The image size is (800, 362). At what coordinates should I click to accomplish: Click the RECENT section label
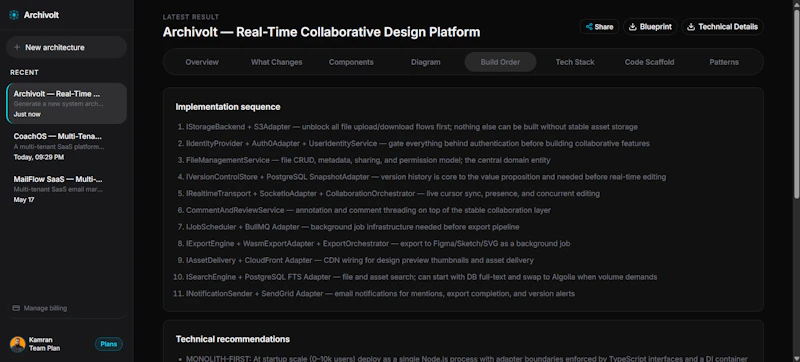[24, 72]
